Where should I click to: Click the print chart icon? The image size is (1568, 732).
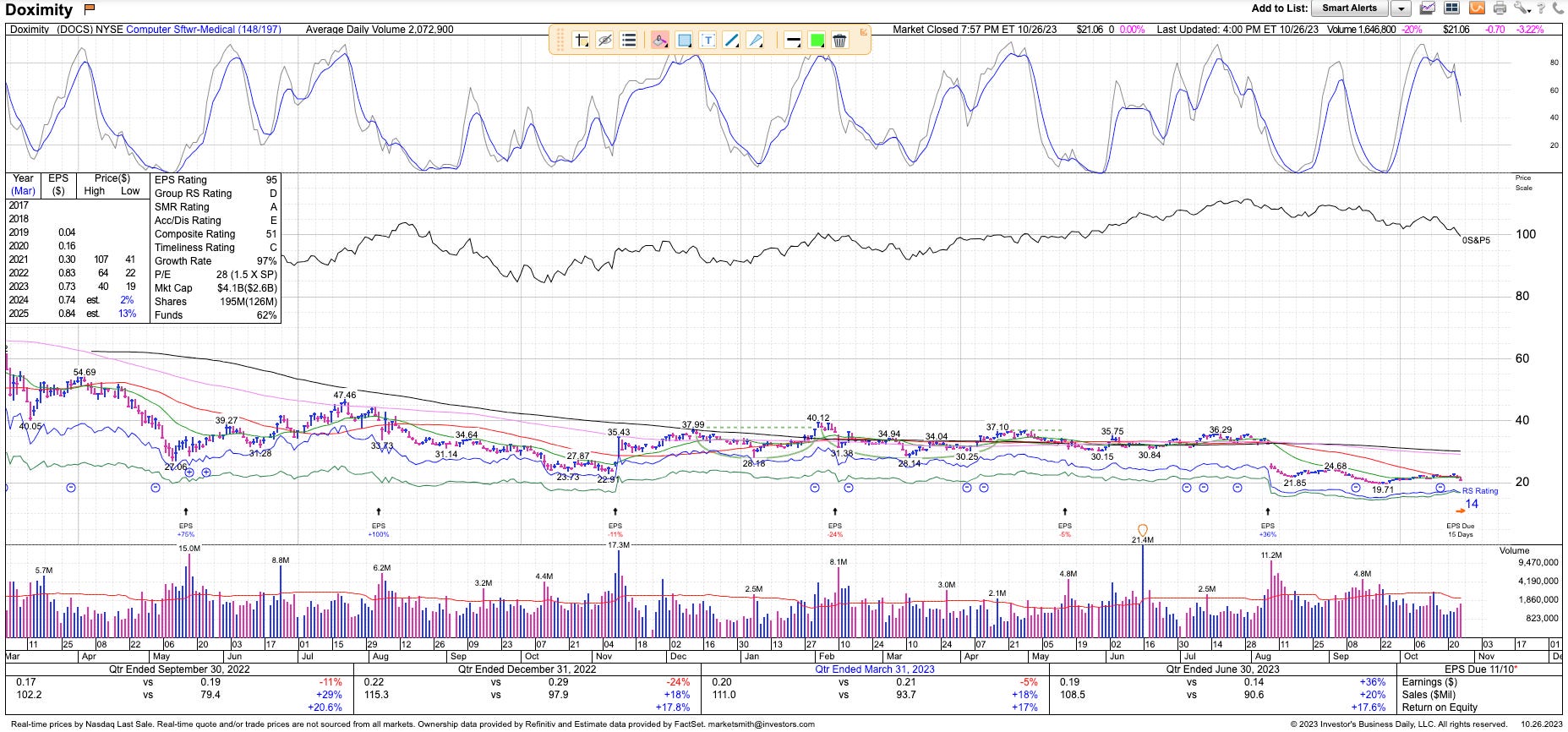[1500, 8]
